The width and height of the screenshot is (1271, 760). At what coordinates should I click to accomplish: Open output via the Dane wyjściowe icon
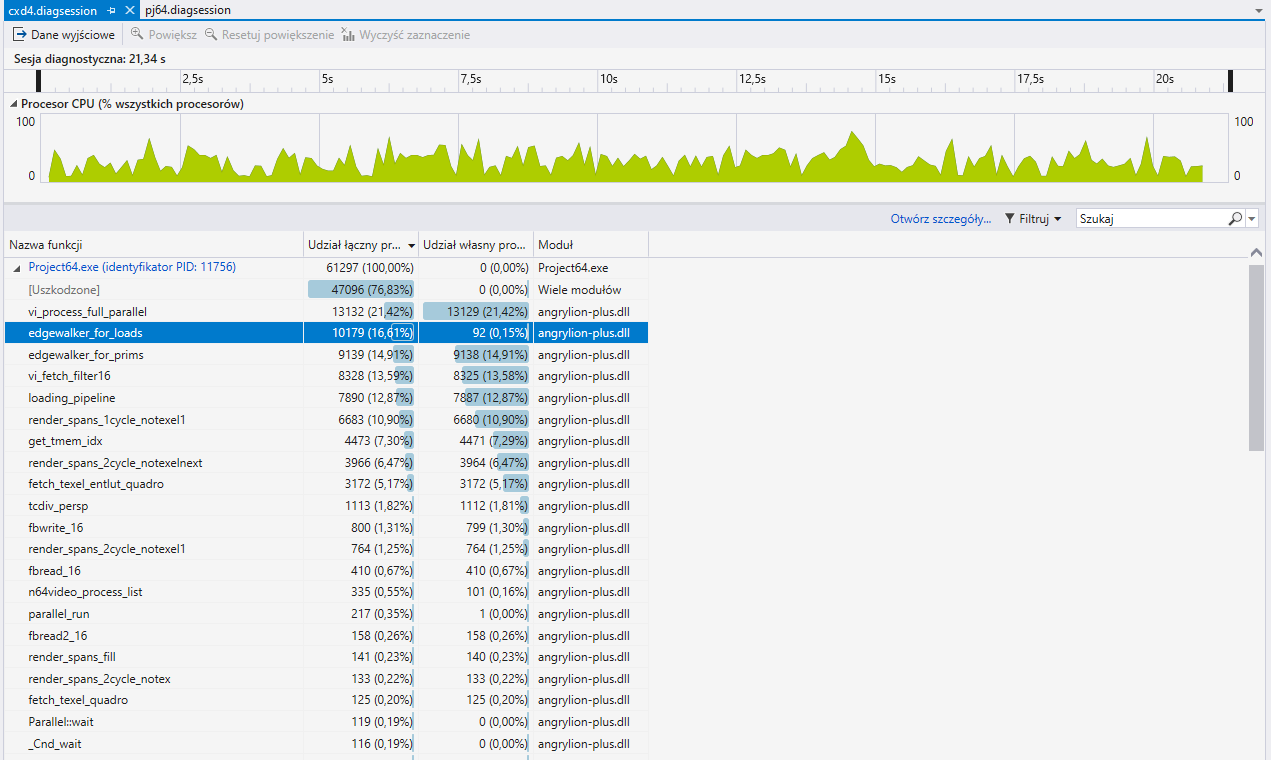(20, 34)
